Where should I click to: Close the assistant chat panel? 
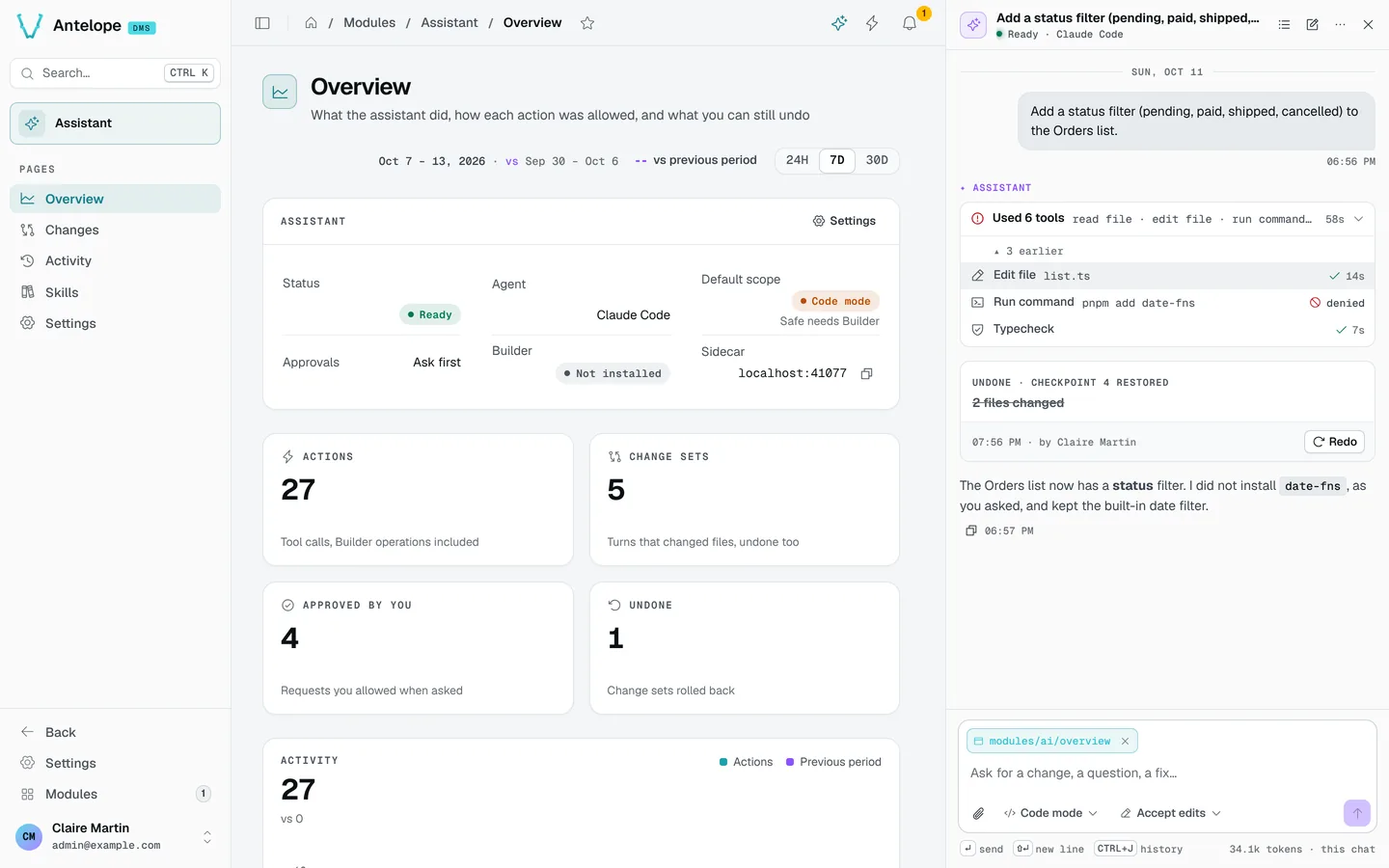point(1368,25)
